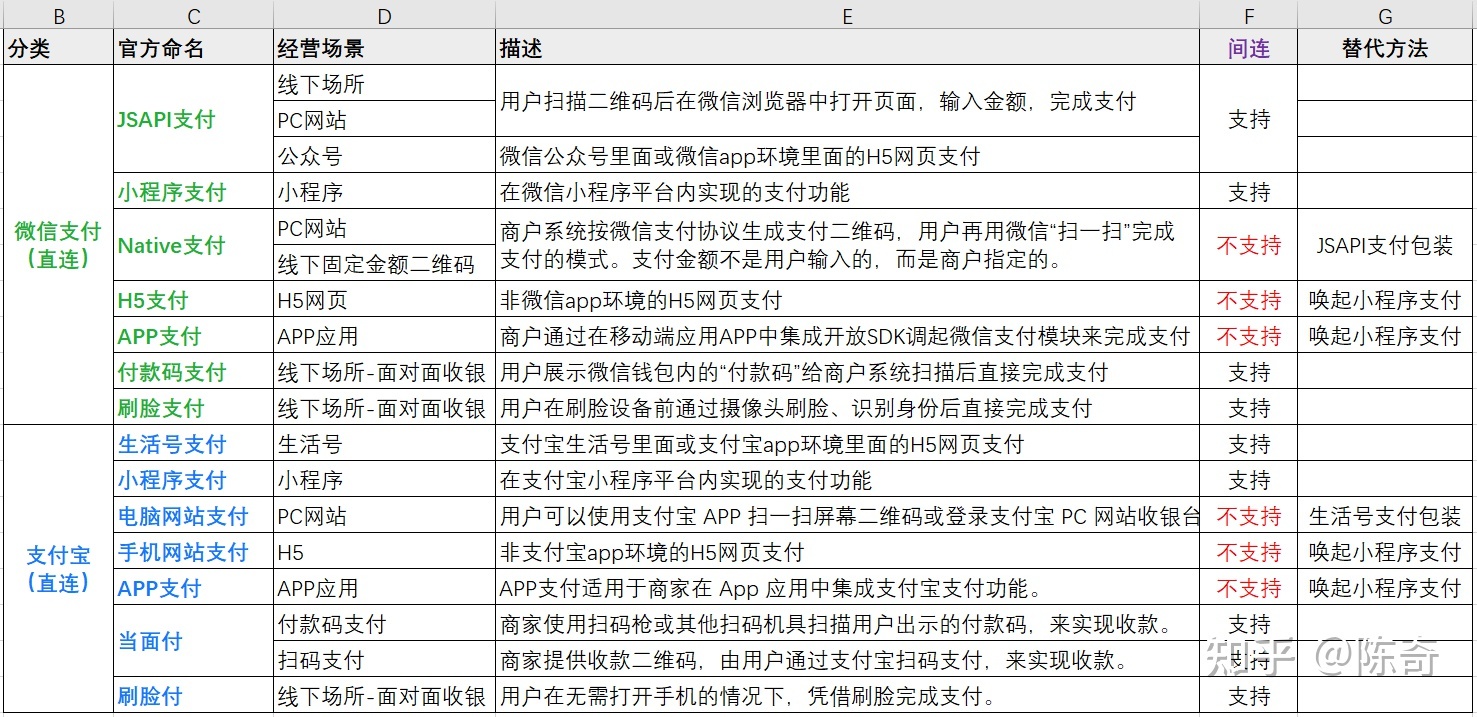Click description starting 用户展示微信钱包内的

pyautogui.click(x=847, y=372)
